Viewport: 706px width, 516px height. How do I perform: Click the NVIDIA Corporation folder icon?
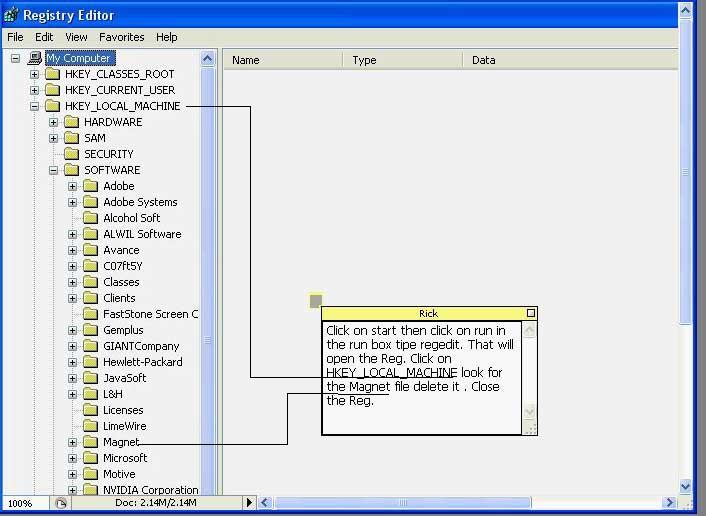(90, 490)
